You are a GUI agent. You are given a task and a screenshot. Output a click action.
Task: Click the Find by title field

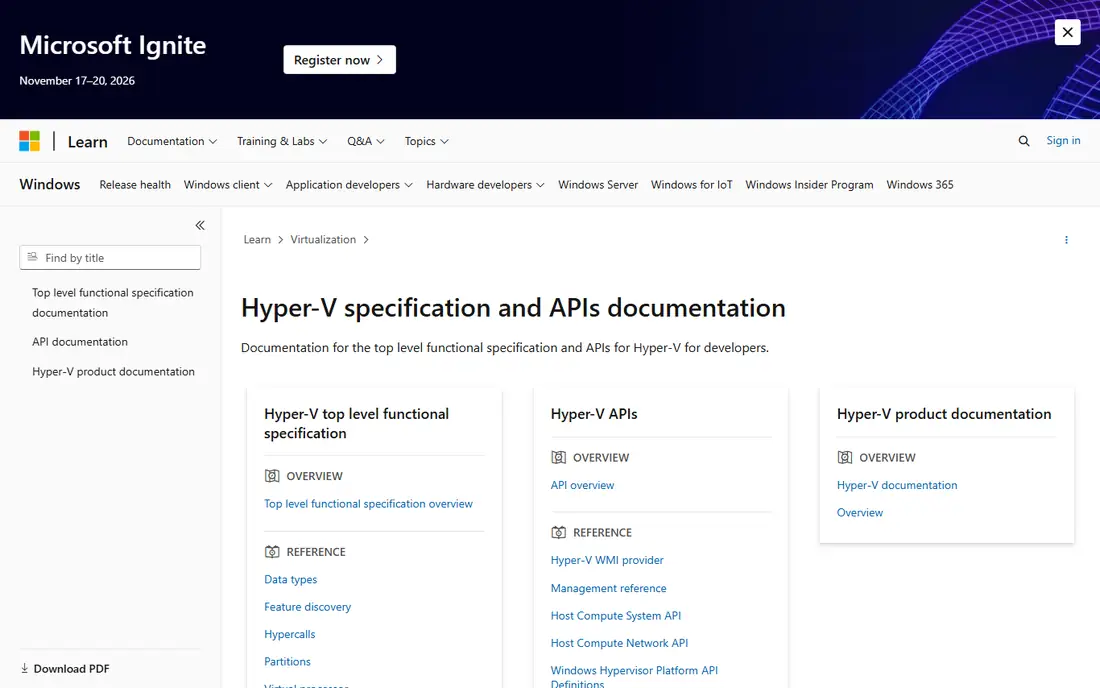pos(110,257)
